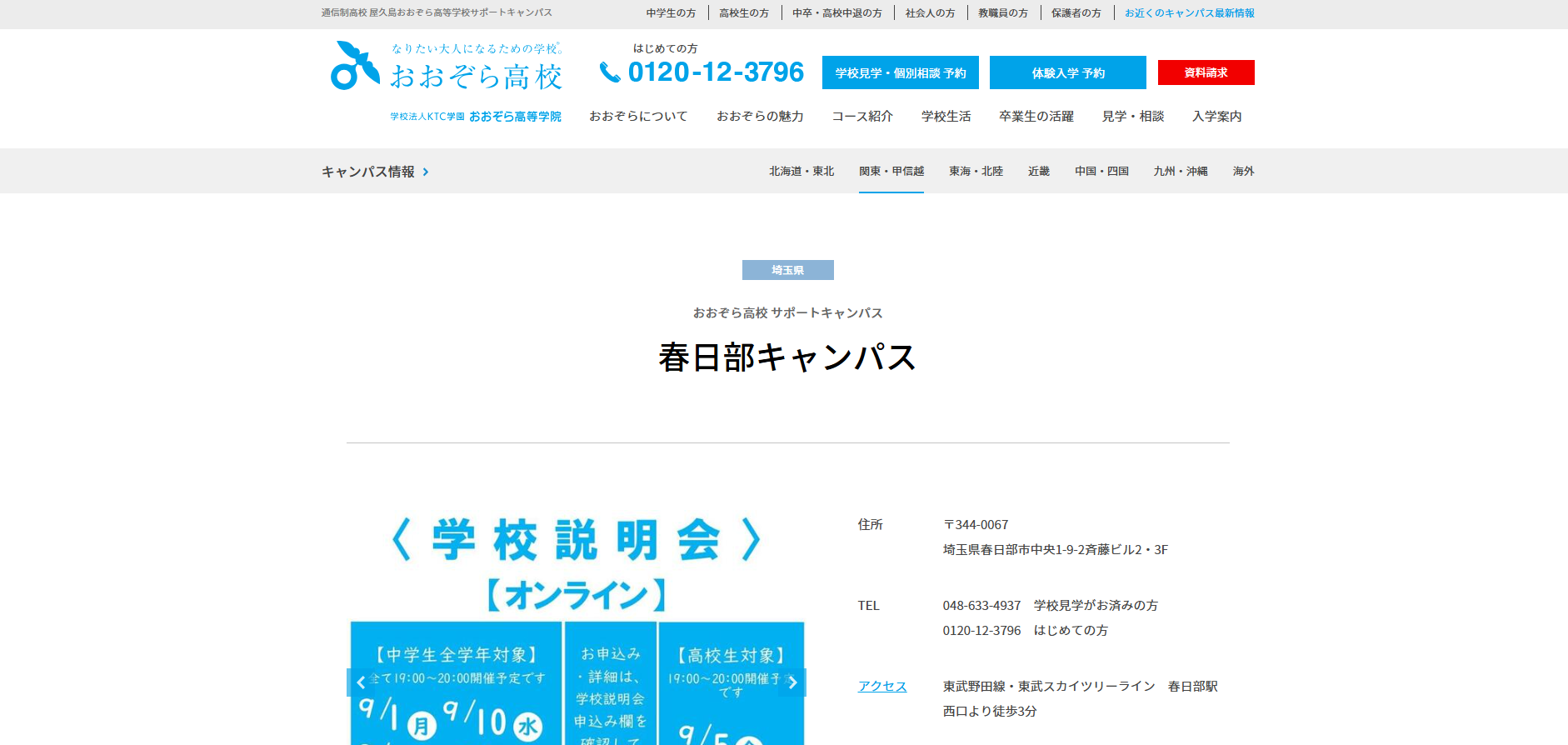Screen dimensions: 1568x745
Task: Open 入学案内 menu
Action: click(x=1216, y=117)
